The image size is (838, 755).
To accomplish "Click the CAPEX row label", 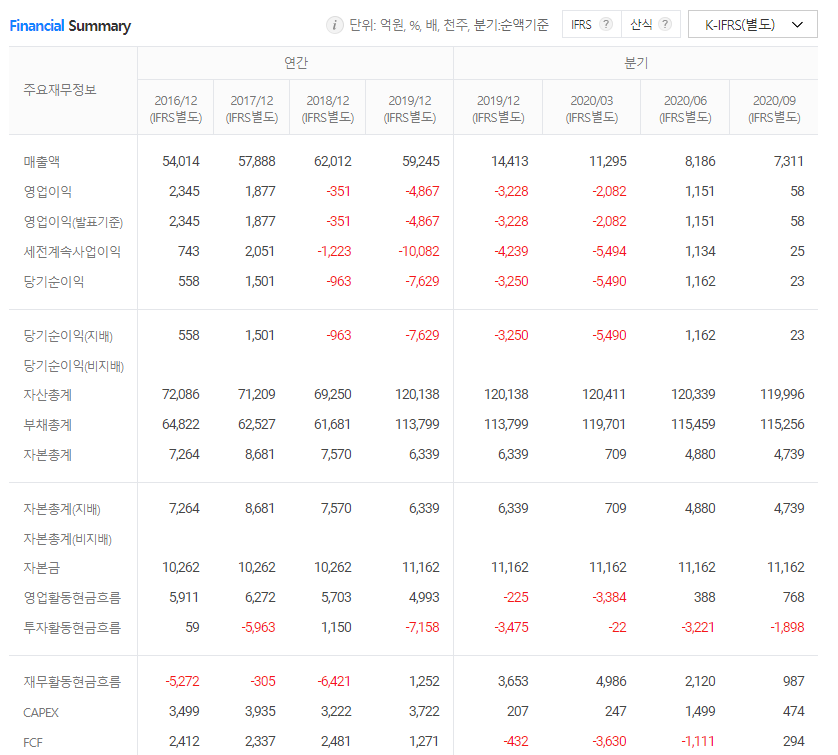I will point(41,712).
